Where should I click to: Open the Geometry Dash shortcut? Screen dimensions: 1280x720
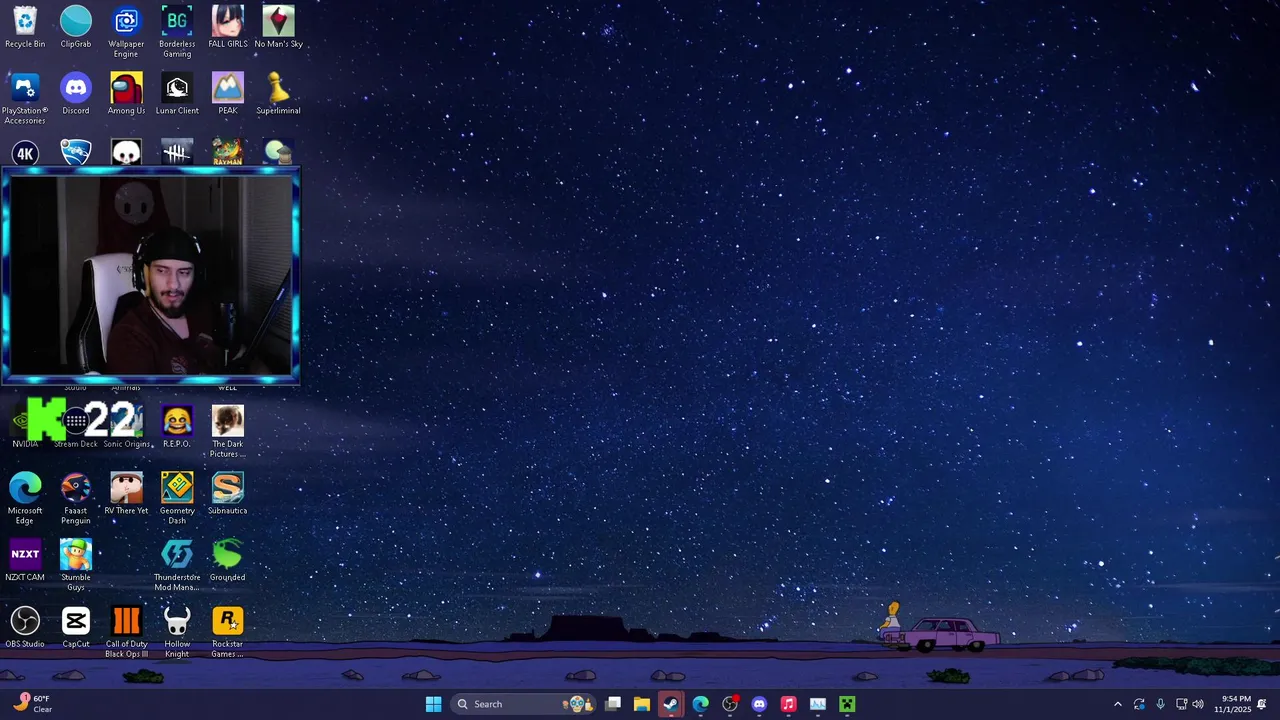tap(177, 498)
